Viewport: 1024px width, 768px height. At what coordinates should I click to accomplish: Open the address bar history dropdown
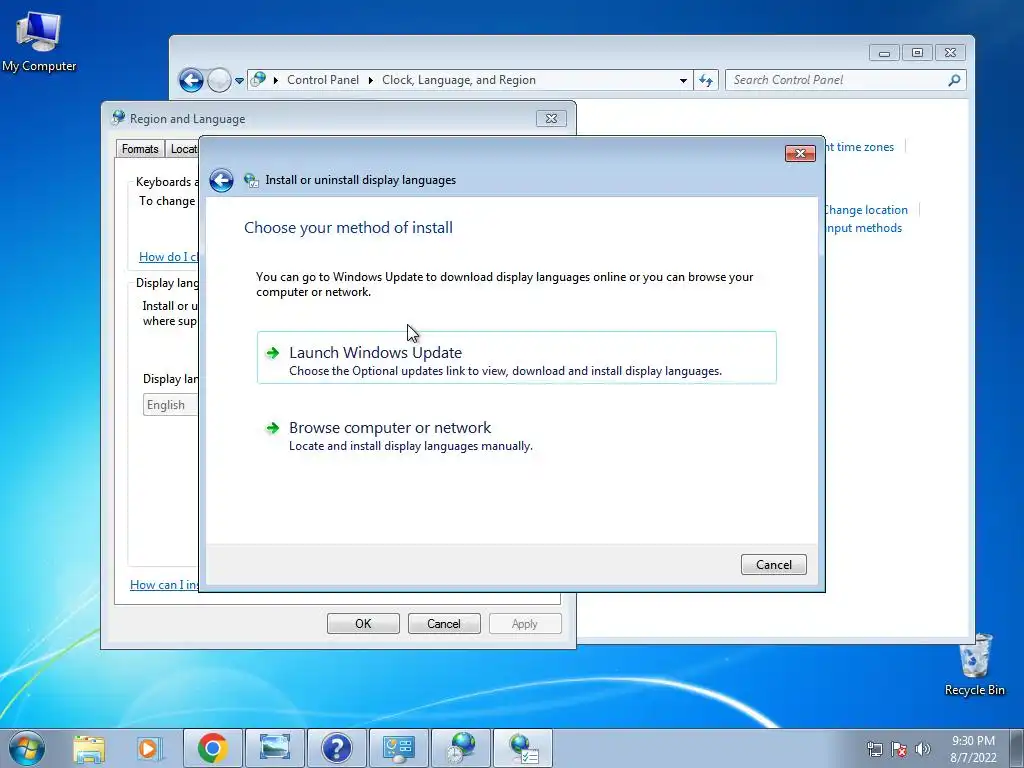(683, 80)
